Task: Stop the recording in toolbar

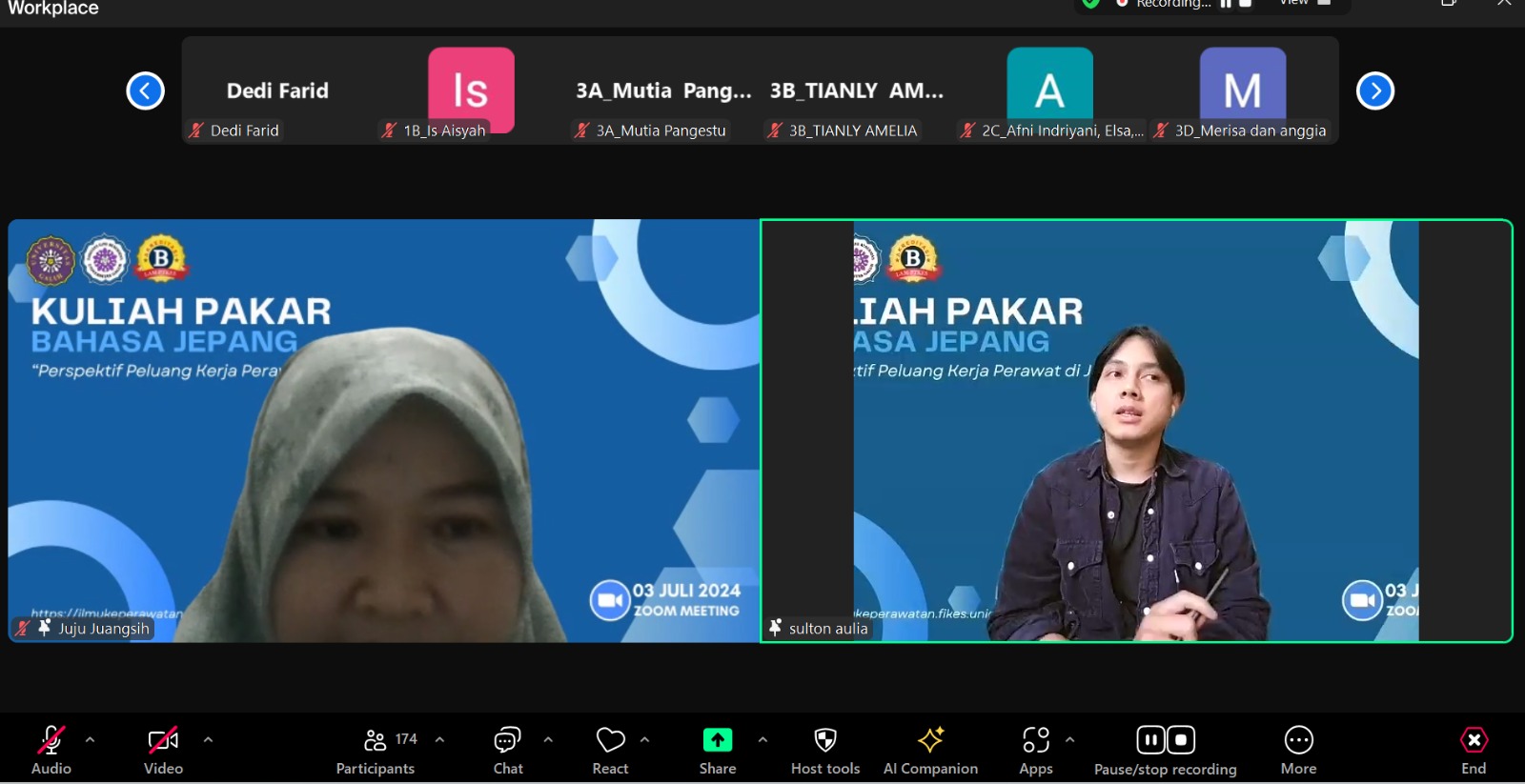Action: point(1181,740)
